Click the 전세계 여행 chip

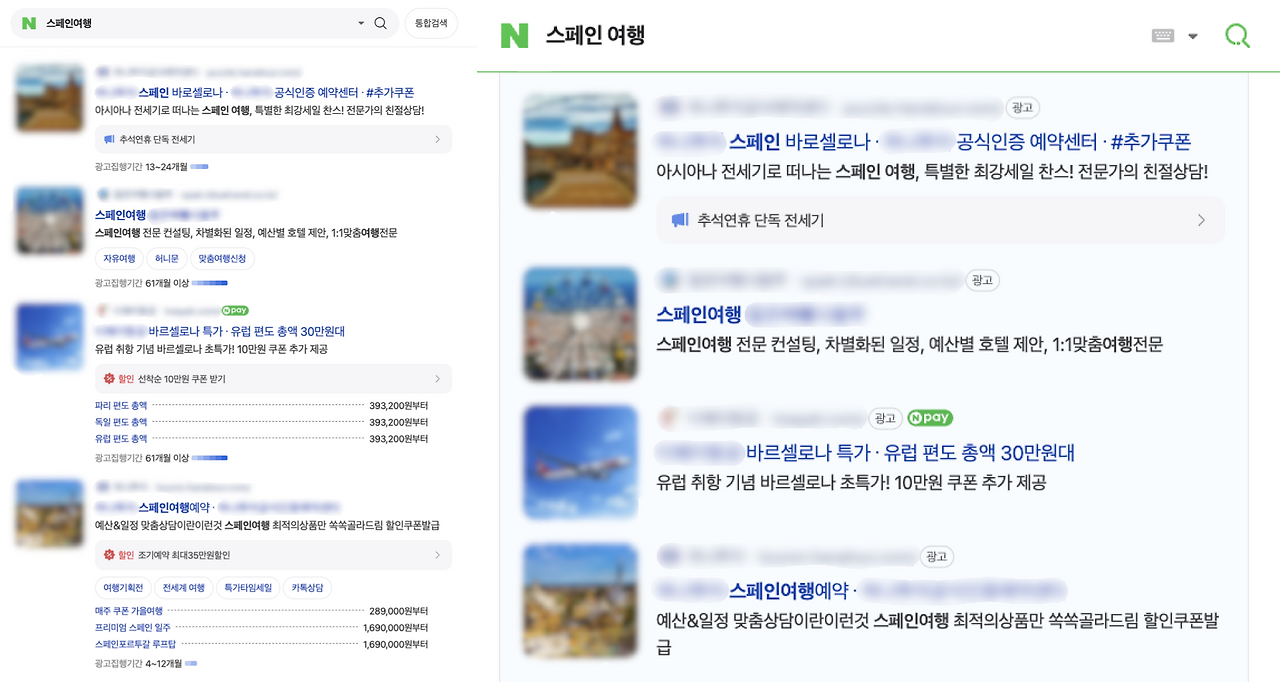pos(184,588)
